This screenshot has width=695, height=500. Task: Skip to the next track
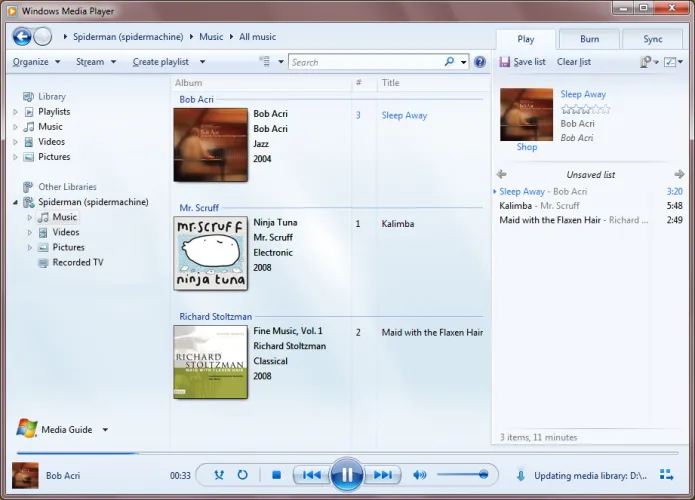[x=382, y=475]
